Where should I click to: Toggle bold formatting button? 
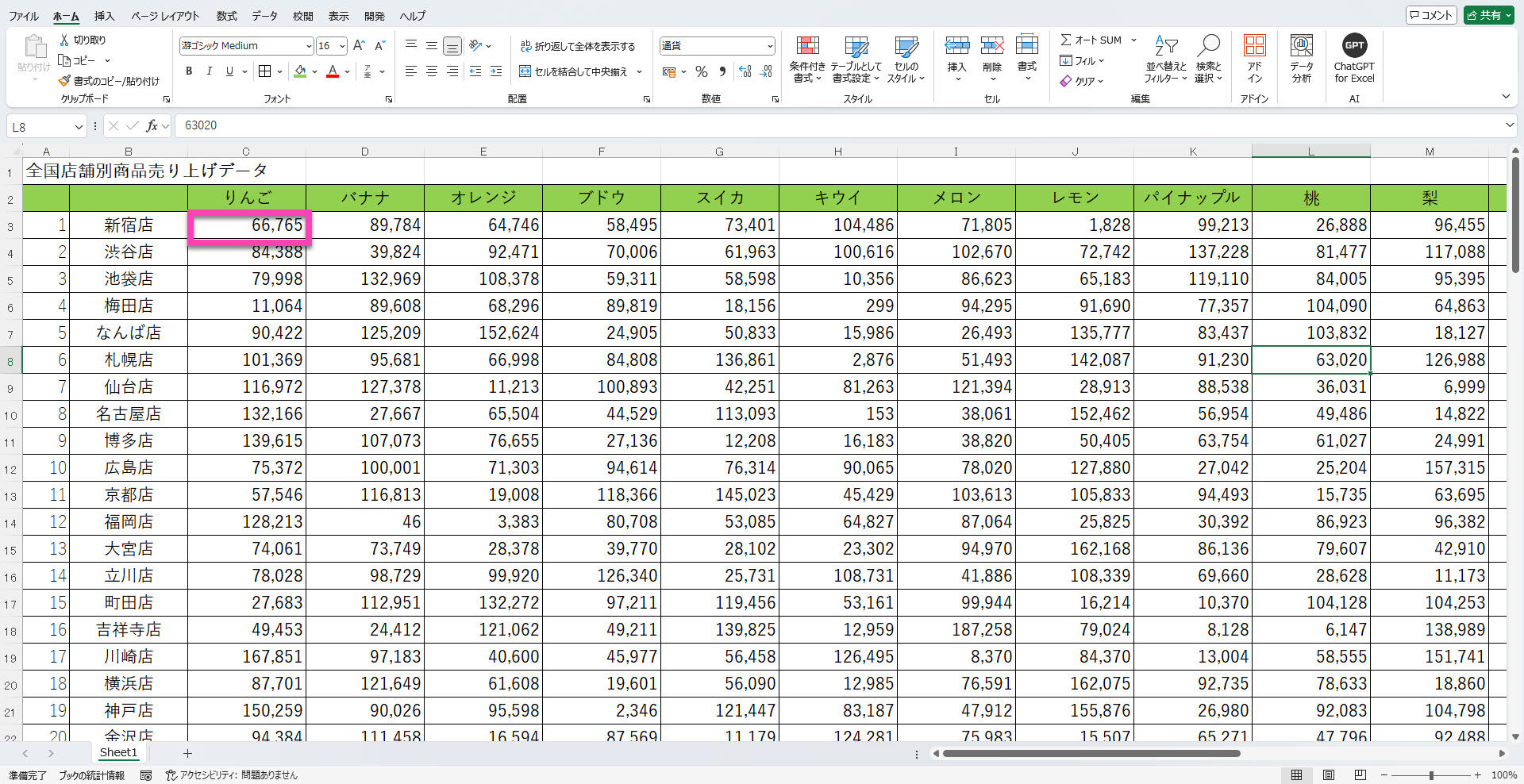pyautogui.click(x=189, y=71)
